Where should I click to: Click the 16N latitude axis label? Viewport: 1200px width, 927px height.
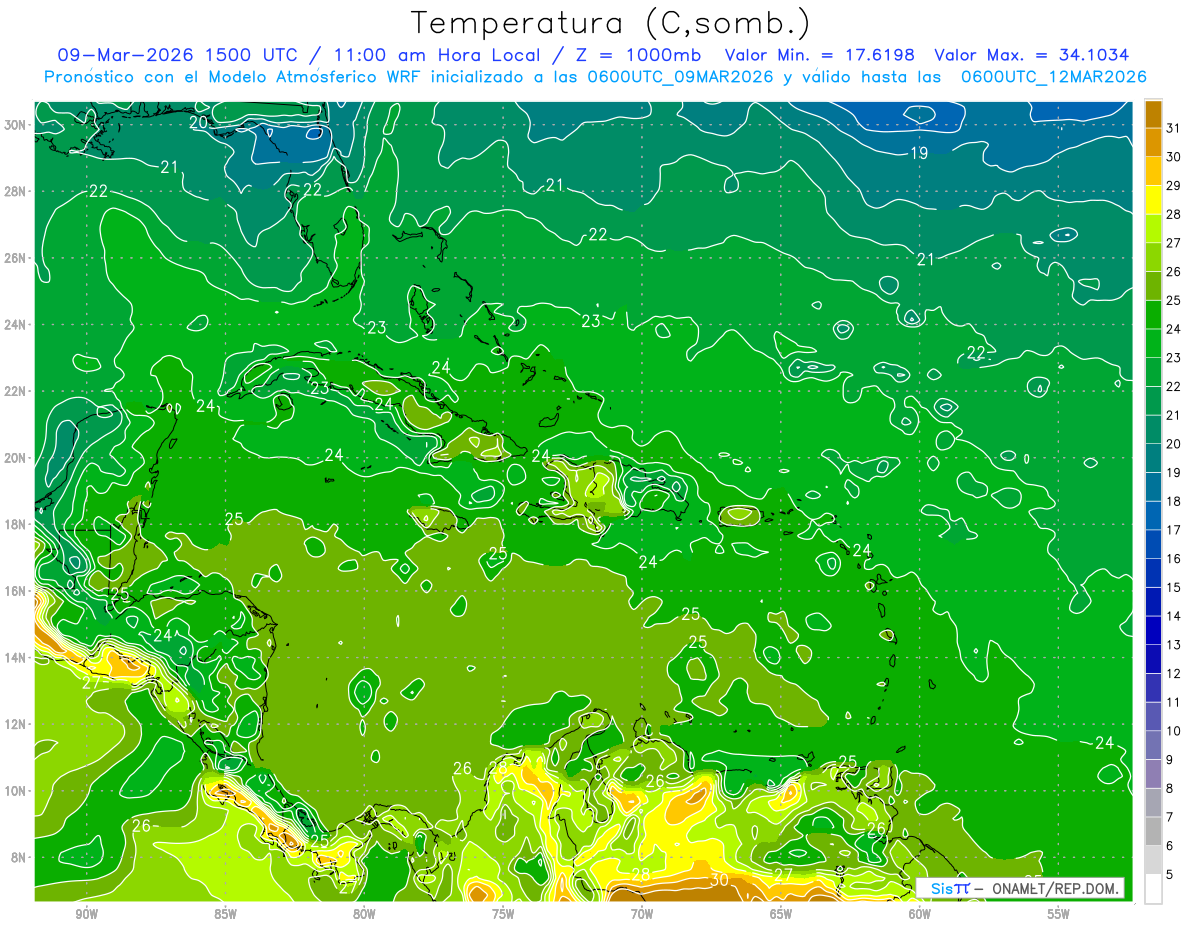[x=15, y=591]
